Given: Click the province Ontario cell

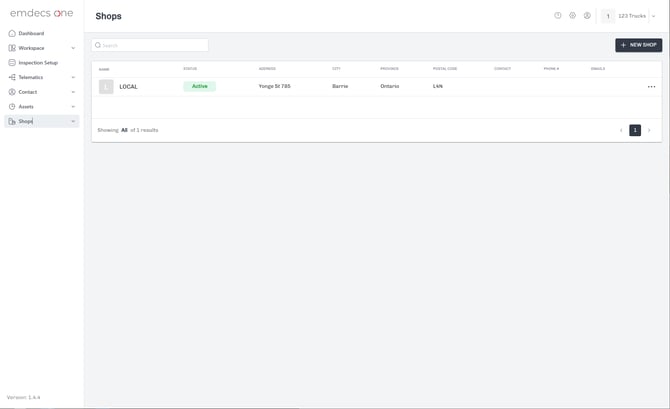Looking at the screenshot, I should pyautogui.click(x=390, y=86).
